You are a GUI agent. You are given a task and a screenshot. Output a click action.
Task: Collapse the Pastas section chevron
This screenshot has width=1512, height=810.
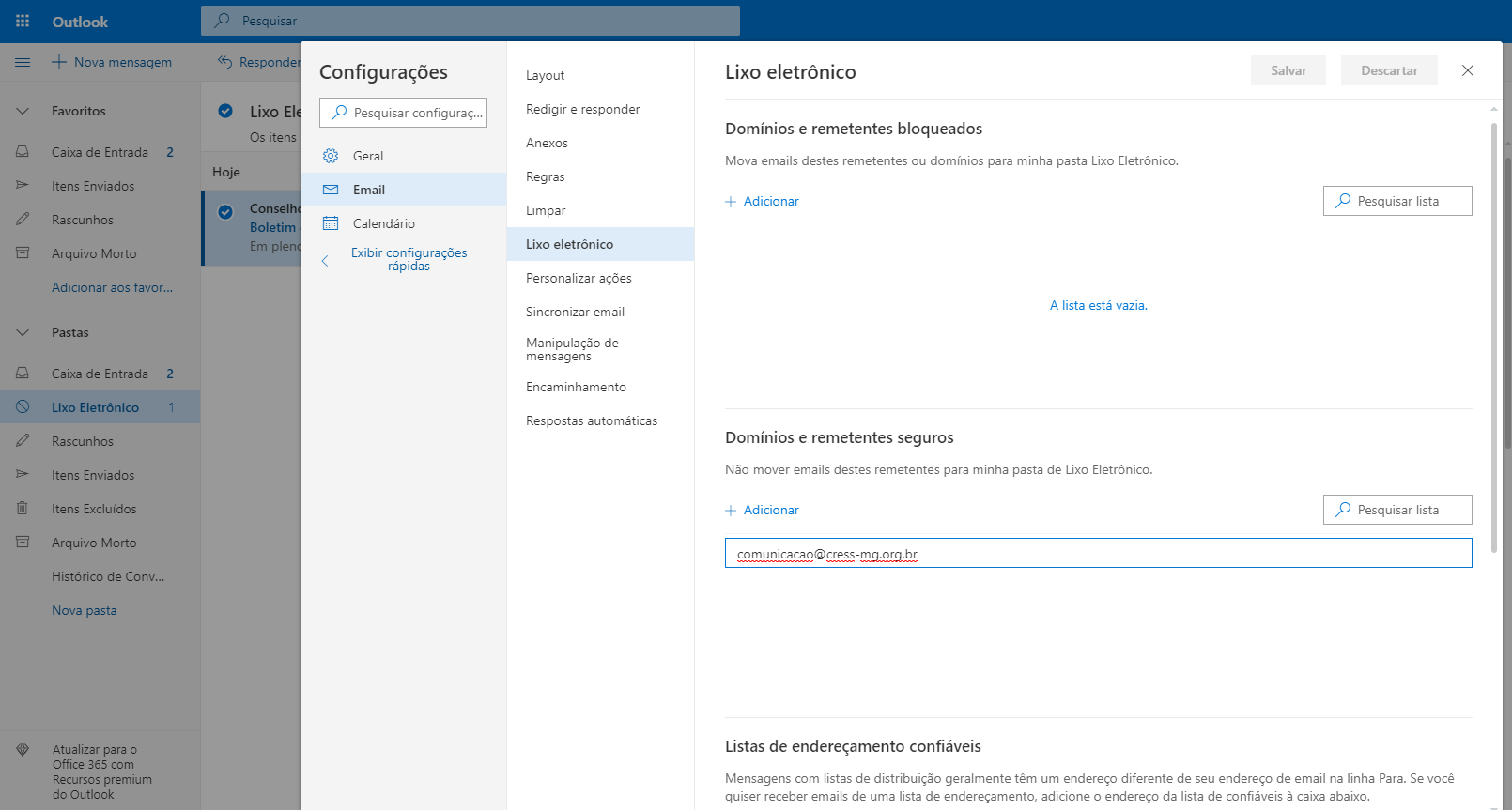(23, 332)
